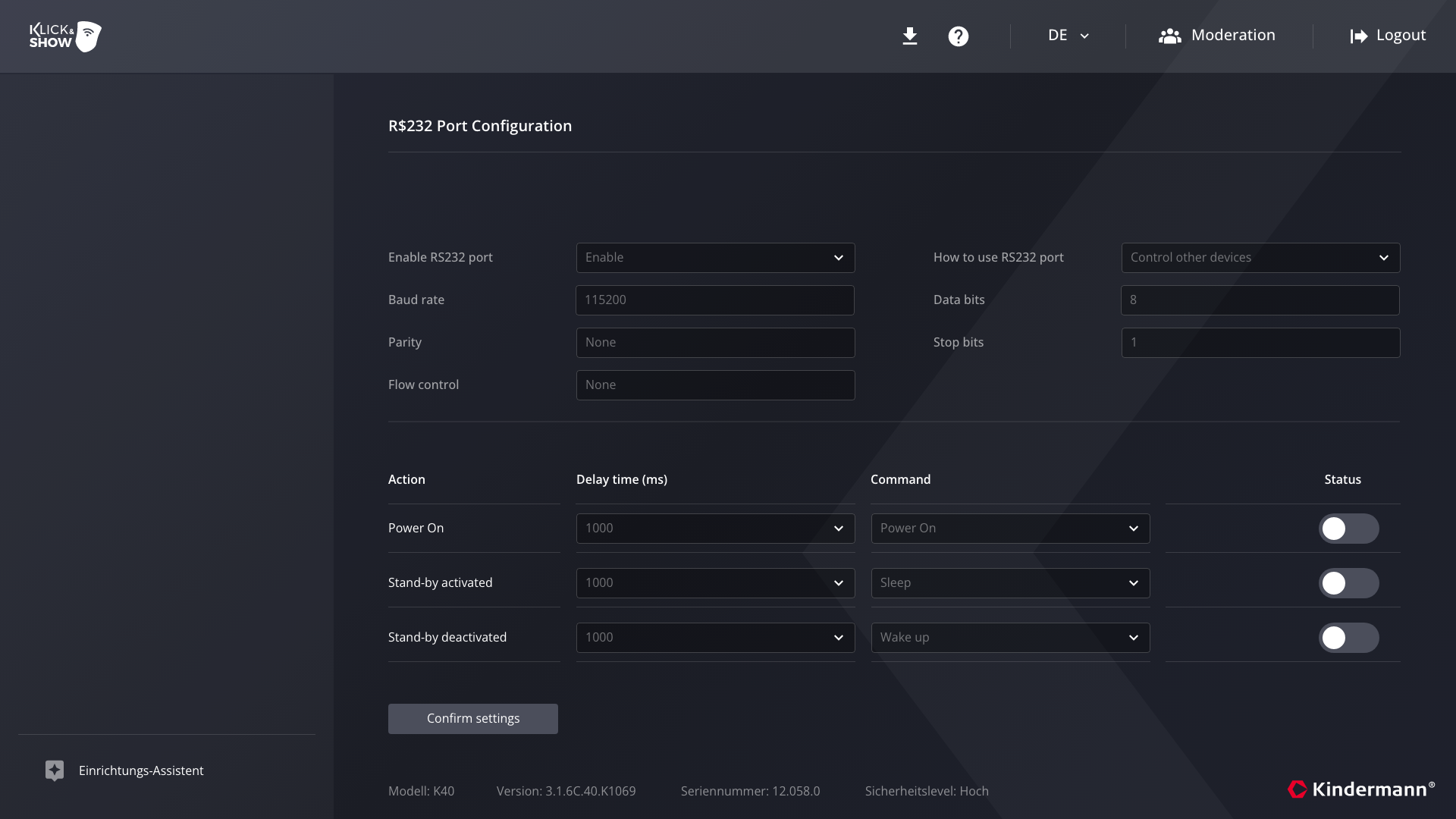Click the 'Flow control' label
1456x819 pixels.
(423, 384)
